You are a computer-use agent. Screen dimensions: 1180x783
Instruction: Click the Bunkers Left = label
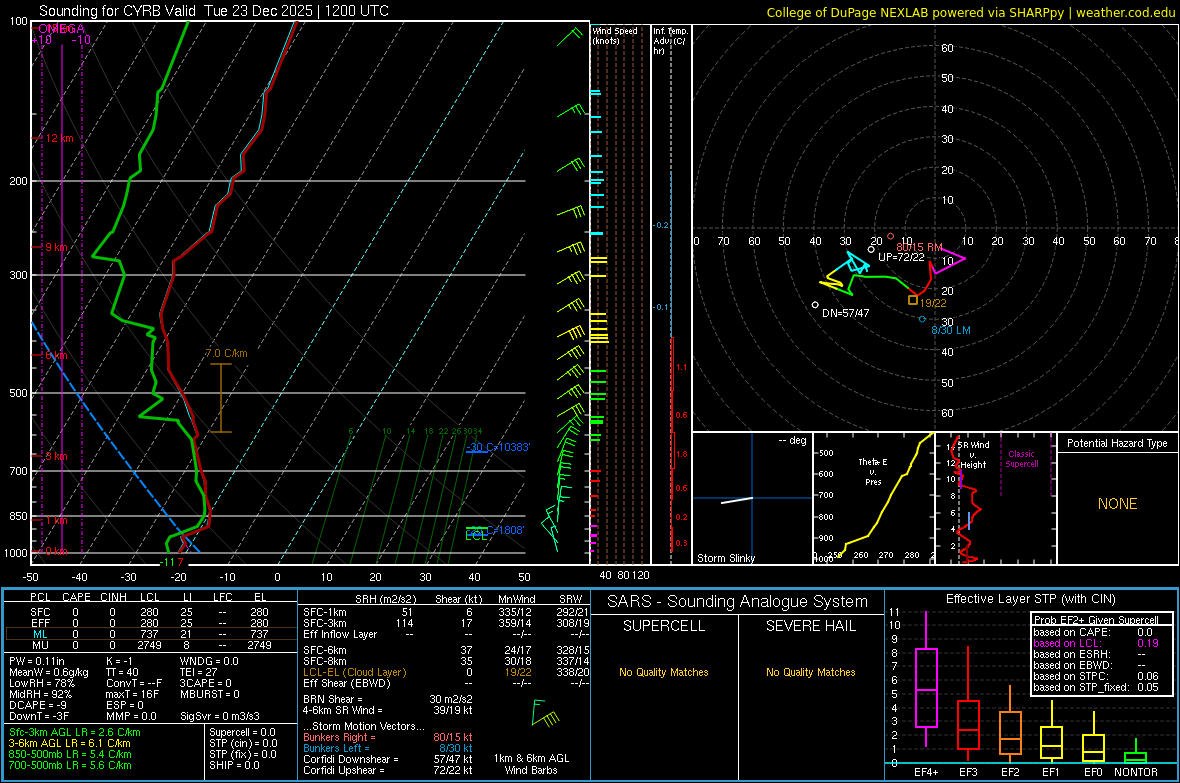click(x=336, y=748)
